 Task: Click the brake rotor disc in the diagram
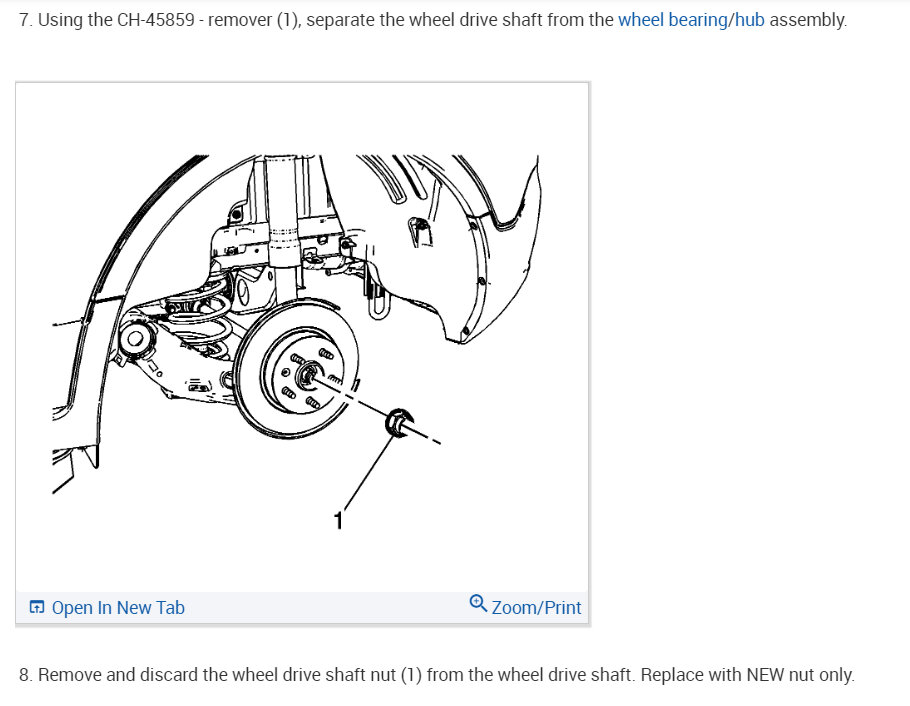pyautogui.click(x=298, y=370)
